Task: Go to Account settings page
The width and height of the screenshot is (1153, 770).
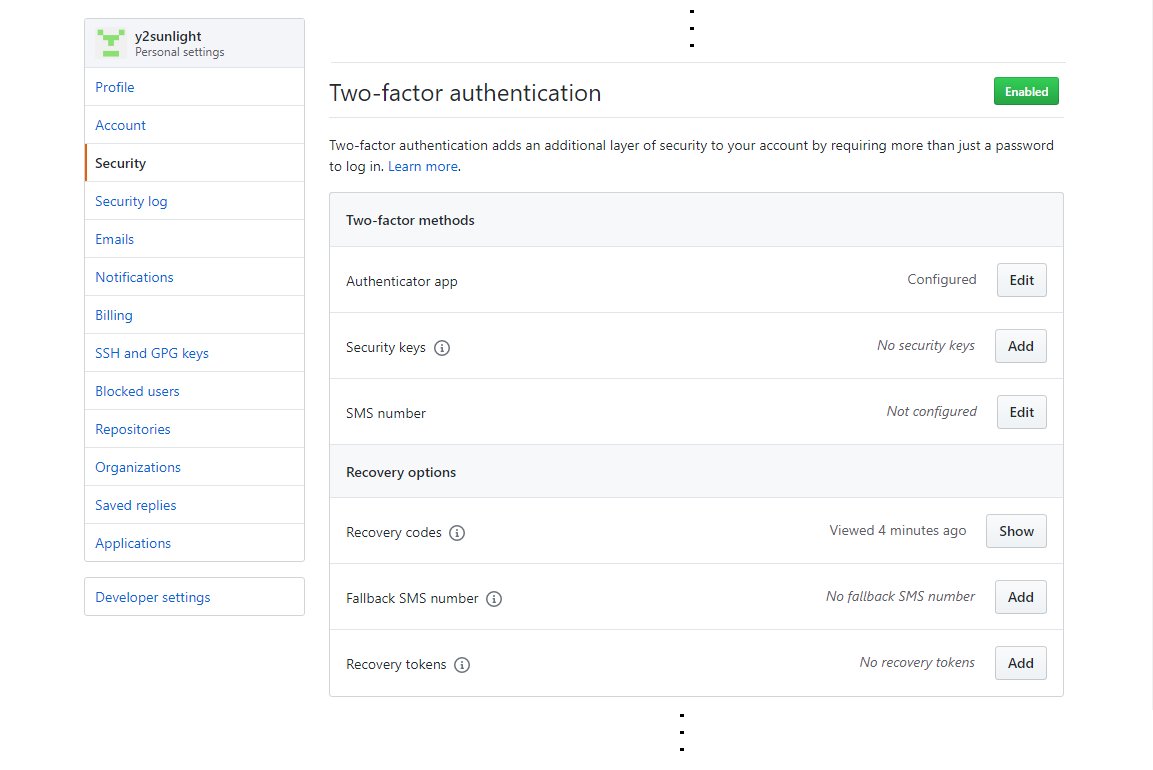Action: 121,125
